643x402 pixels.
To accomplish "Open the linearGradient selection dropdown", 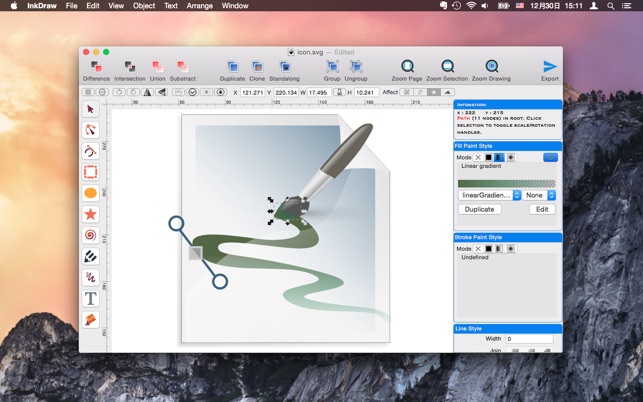I will 489,196.
